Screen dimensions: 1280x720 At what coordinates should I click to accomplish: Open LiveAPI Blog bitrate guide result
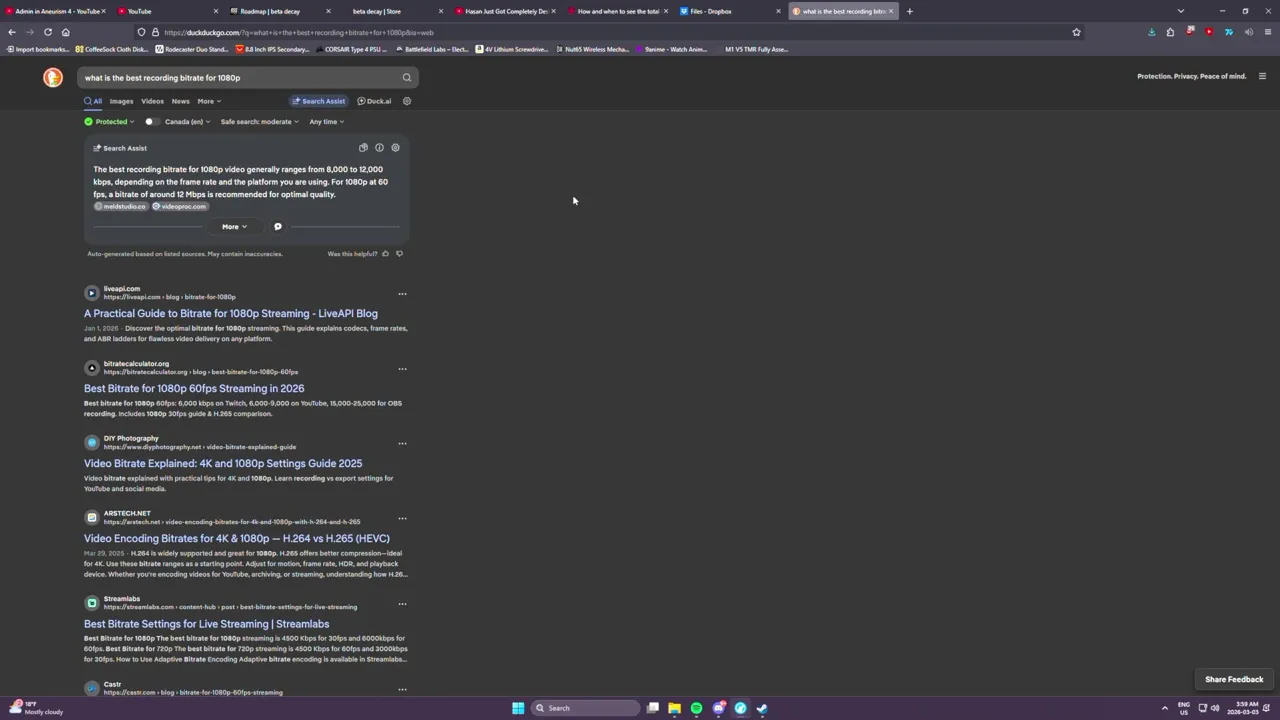pos(231,313)
